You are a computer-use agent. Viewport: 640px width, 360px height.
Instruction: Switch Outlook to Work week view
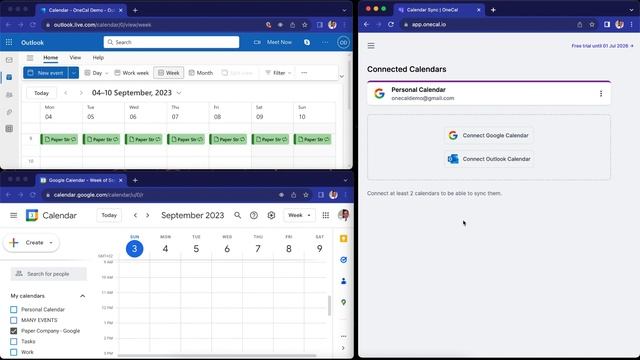click(x=131, y=73)
